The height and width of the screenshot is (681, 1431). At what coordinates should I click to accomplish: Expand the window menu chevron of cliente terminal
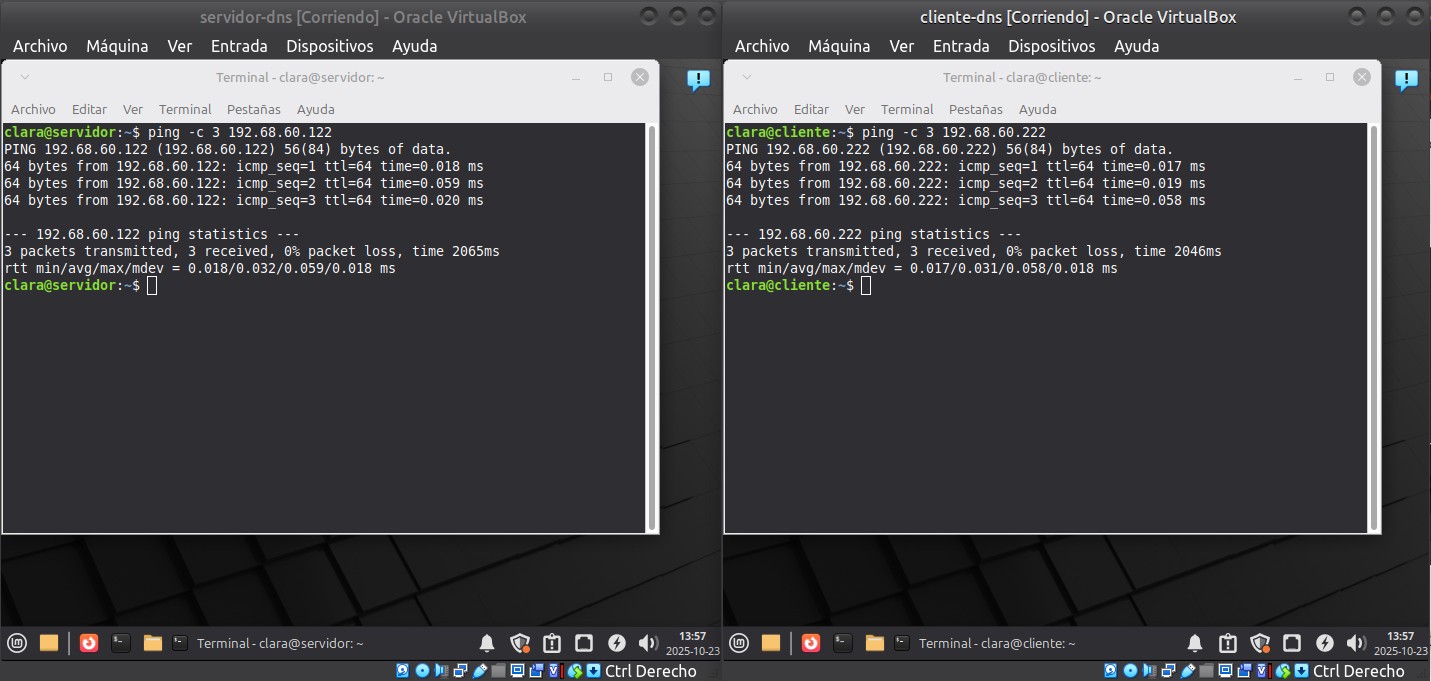coord(748,77)
